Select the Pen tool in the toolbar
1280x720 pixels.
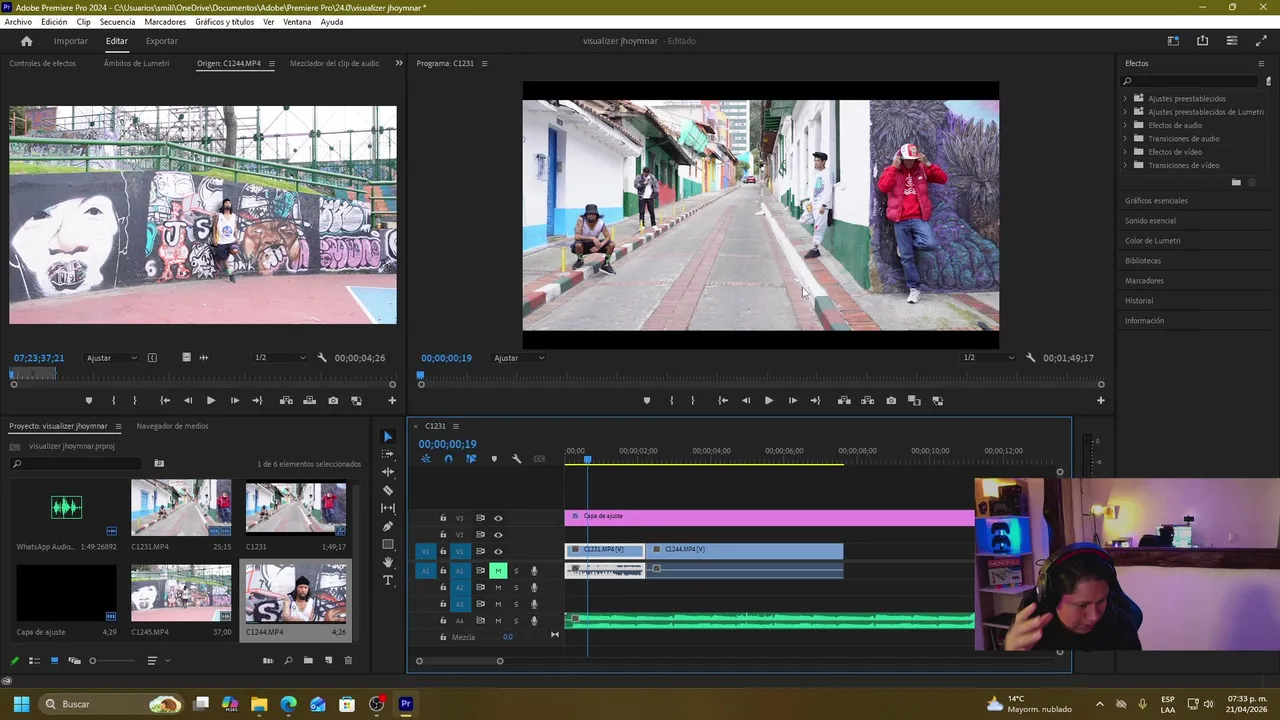(388, 526)
